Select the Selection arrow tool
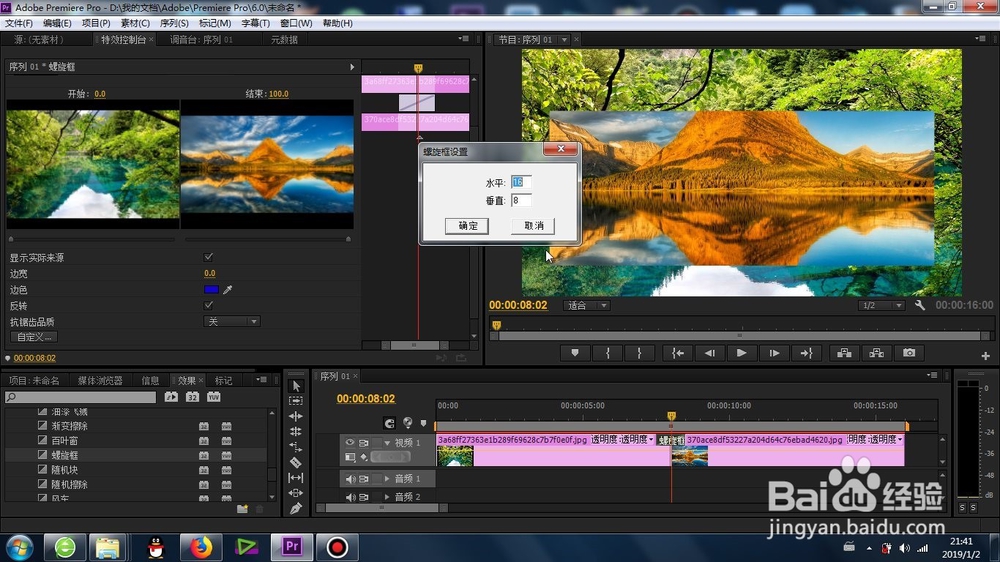Screen dimensions: 1000x562 (x=296, y=386)
